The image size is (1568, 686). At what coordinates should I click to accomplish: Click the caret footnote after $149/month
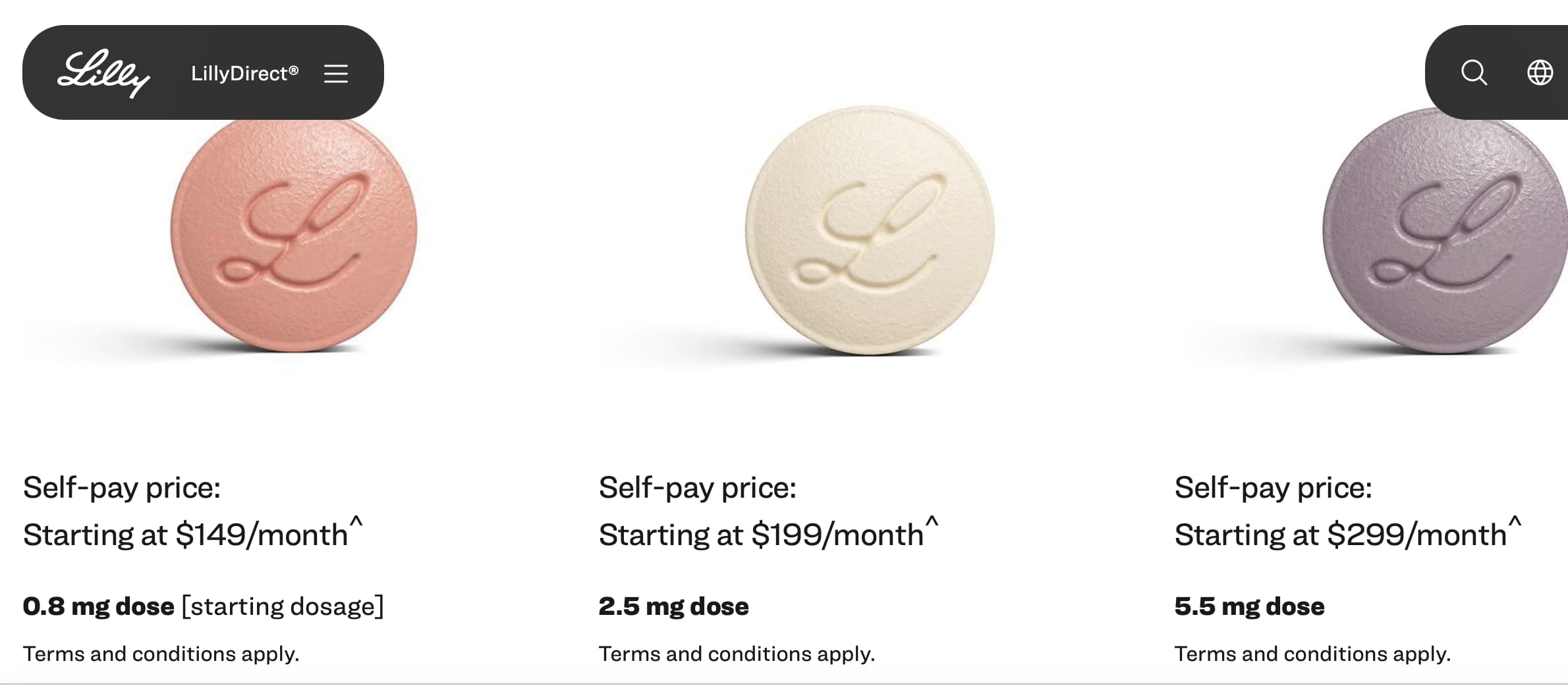(356, 522)
